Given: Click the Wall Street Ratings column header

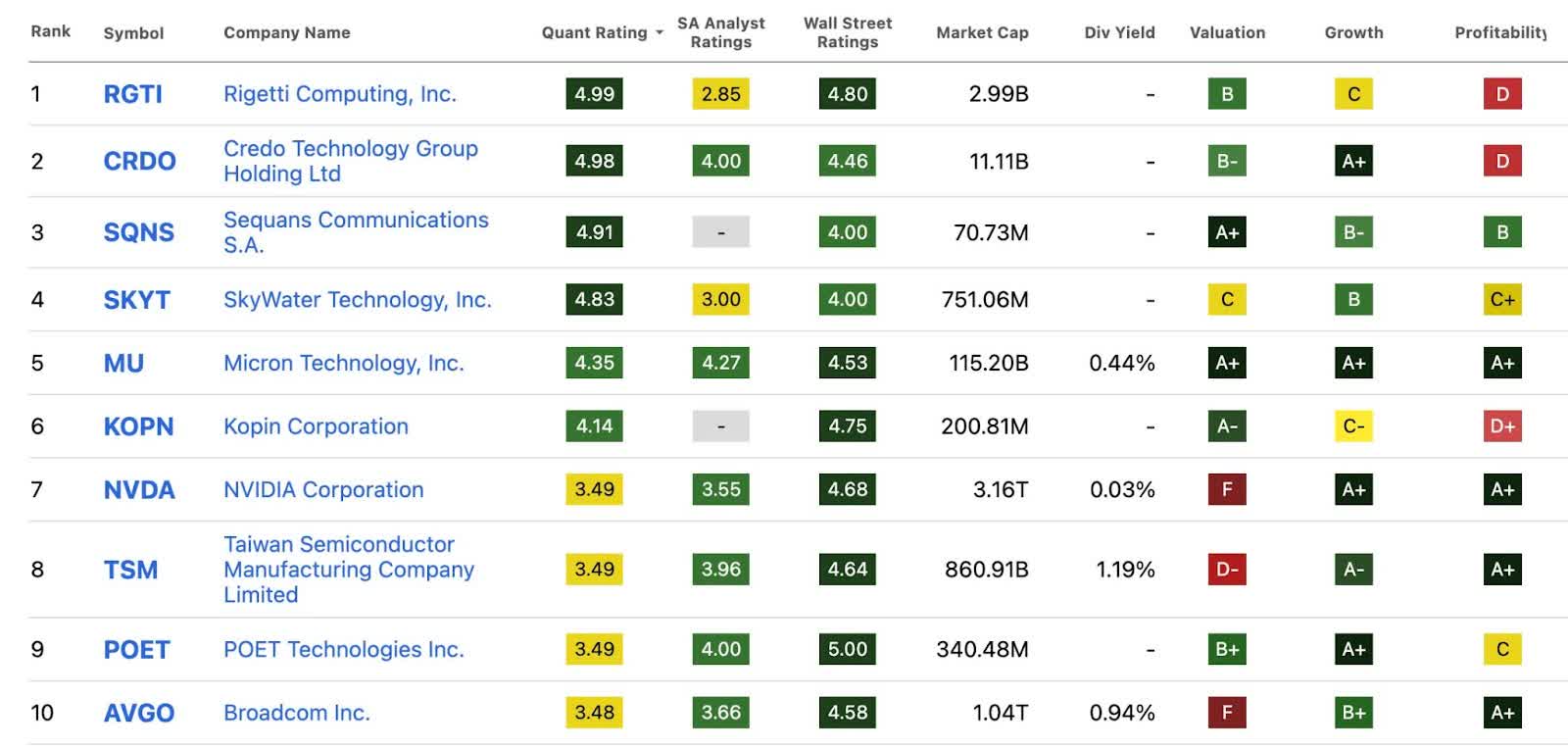Looking at the screenshot, I should point(848,32).
